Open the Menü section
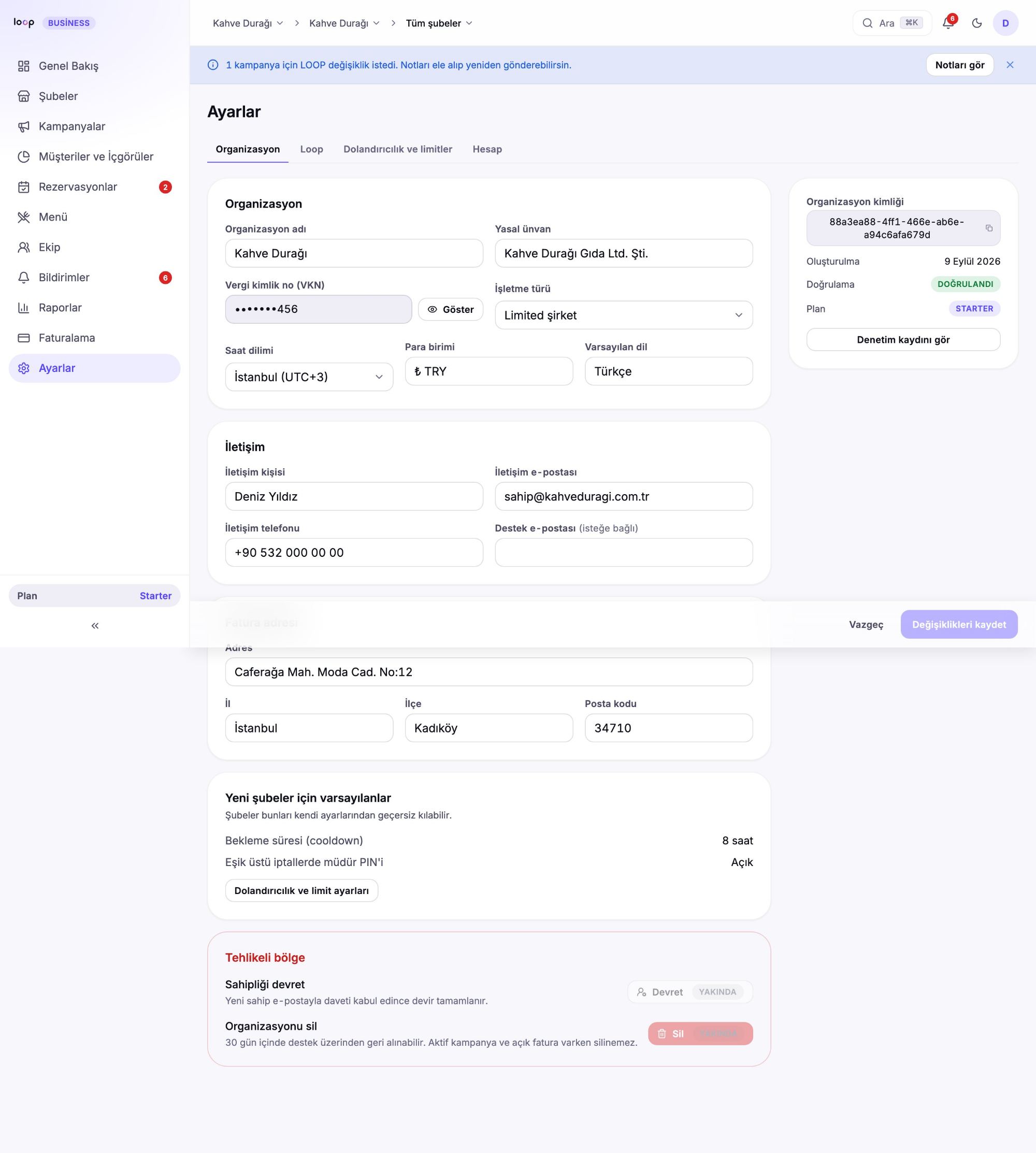1036x1153 pixels. pyautogui.click(x=94, y=217)
